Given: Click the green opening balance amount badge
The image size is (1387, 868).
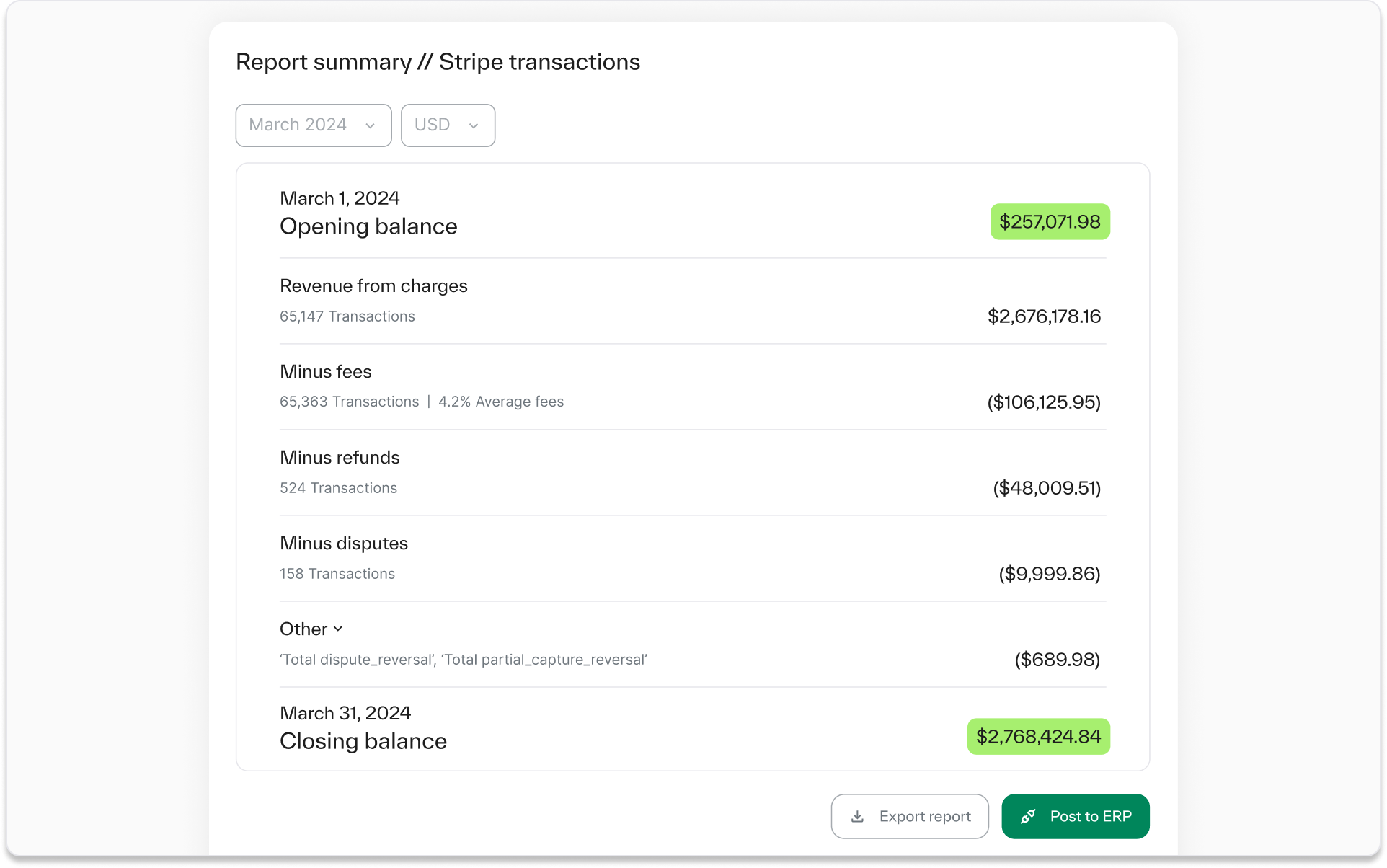Looking at the screenshot, I should click(x=1049, y=221).
